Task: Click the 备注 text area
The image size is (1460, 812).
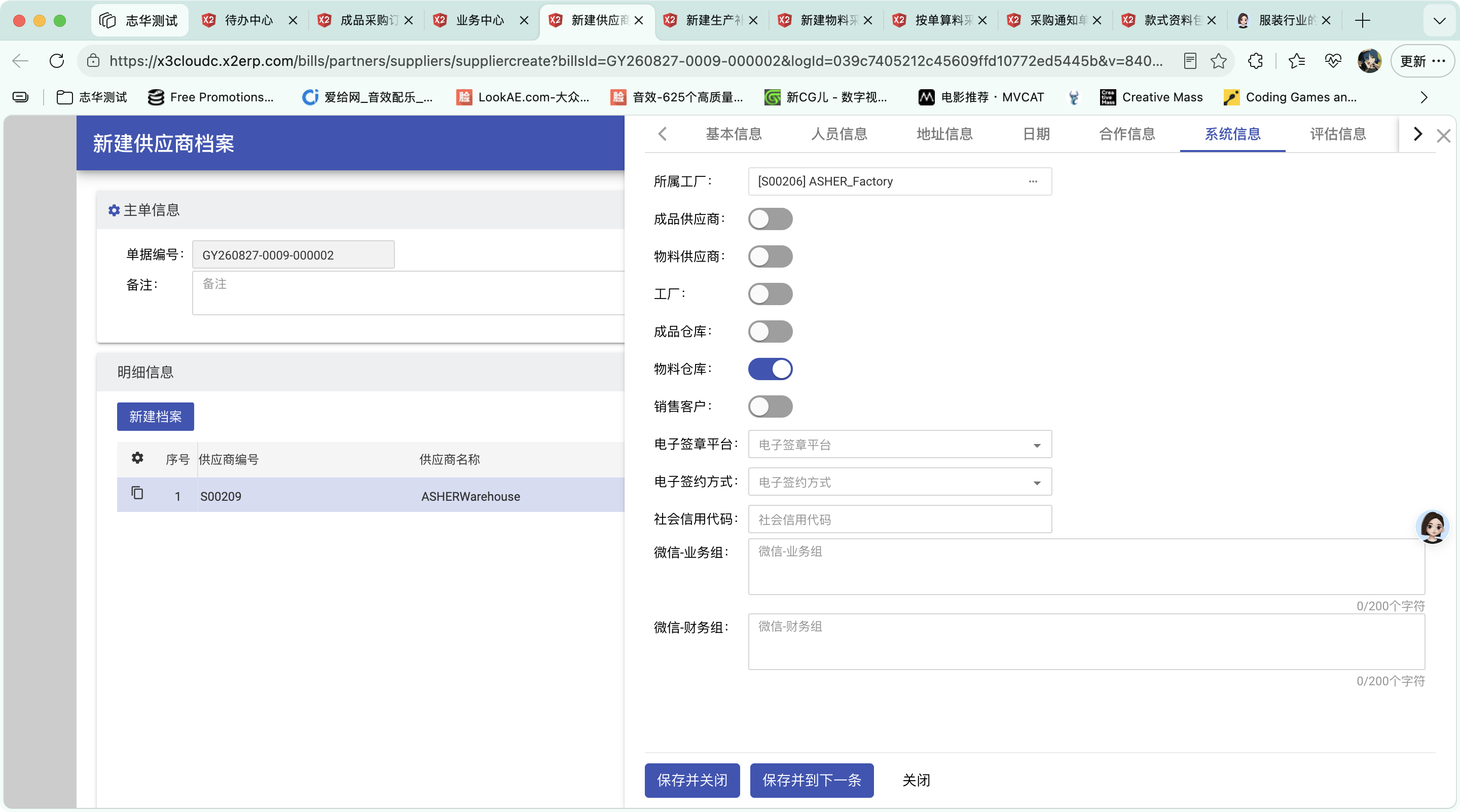Action: (x=408, y=292)
